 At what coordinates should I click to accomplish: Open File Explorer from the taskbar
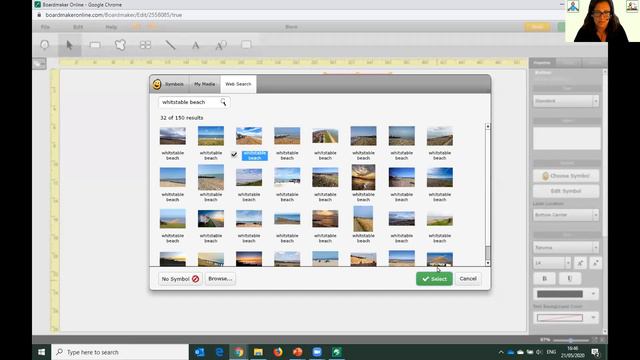(258, 352)
